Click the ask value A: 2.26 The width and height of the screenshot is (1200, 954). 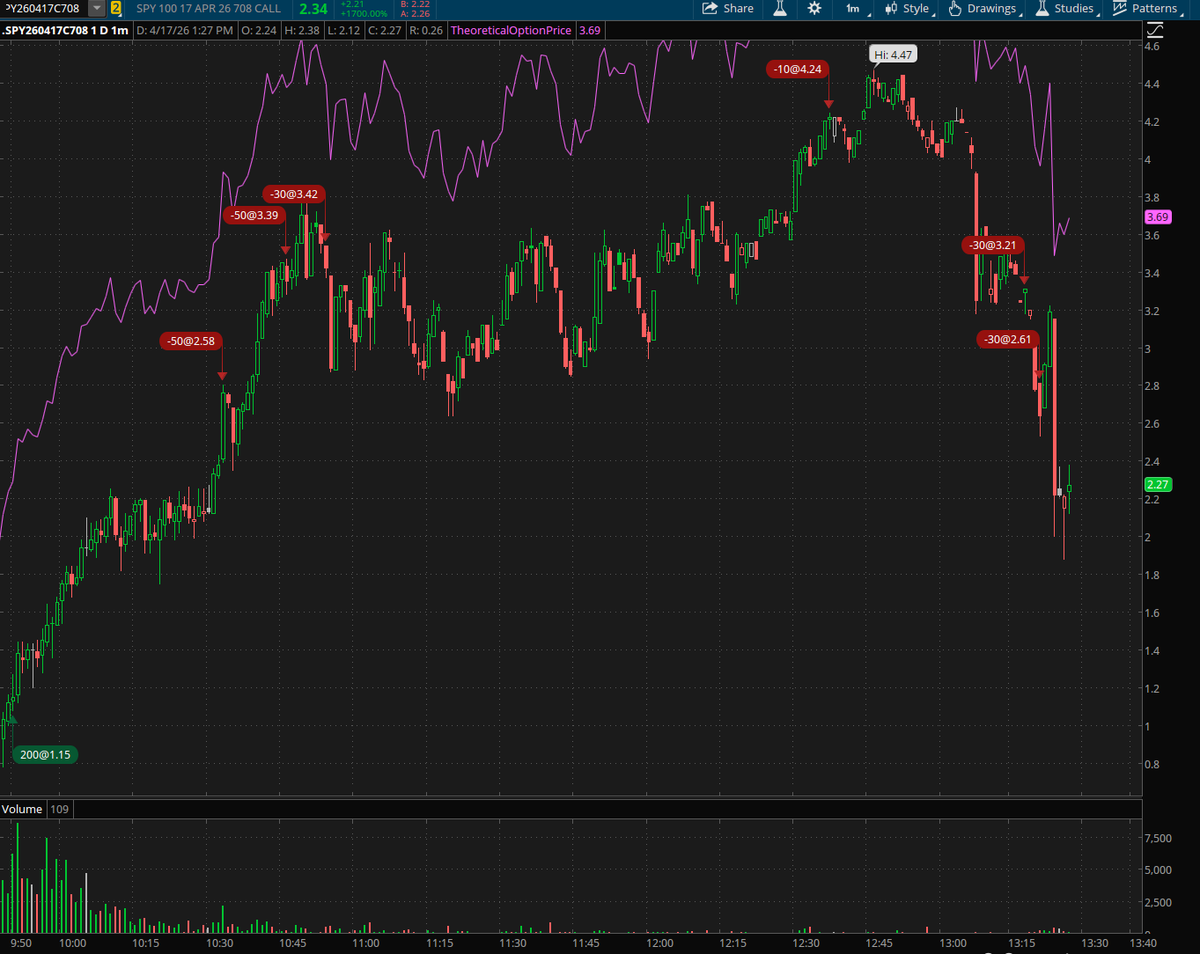415,13
